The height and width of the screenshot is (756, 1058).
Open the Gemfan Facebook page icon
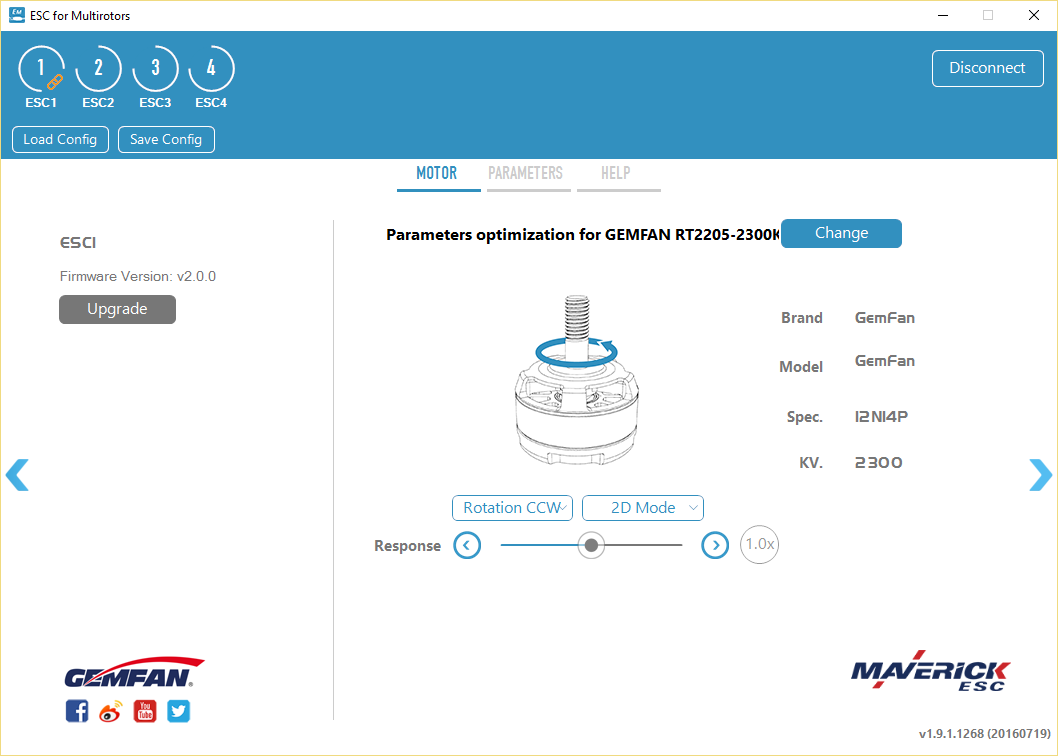(77, 711)
